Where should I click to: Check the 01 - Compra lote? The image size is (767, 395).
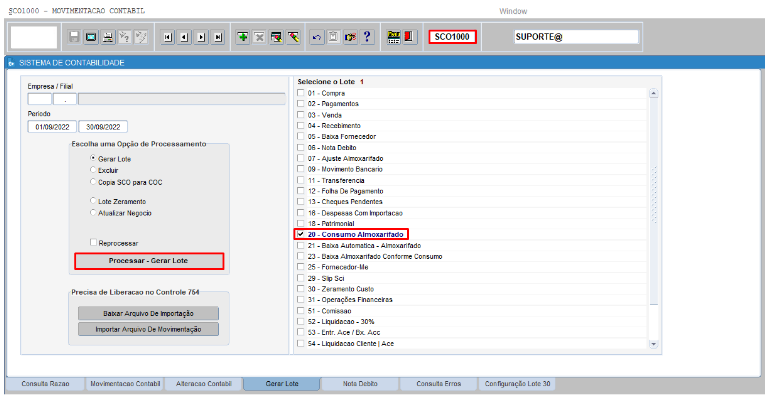[301, 93]
